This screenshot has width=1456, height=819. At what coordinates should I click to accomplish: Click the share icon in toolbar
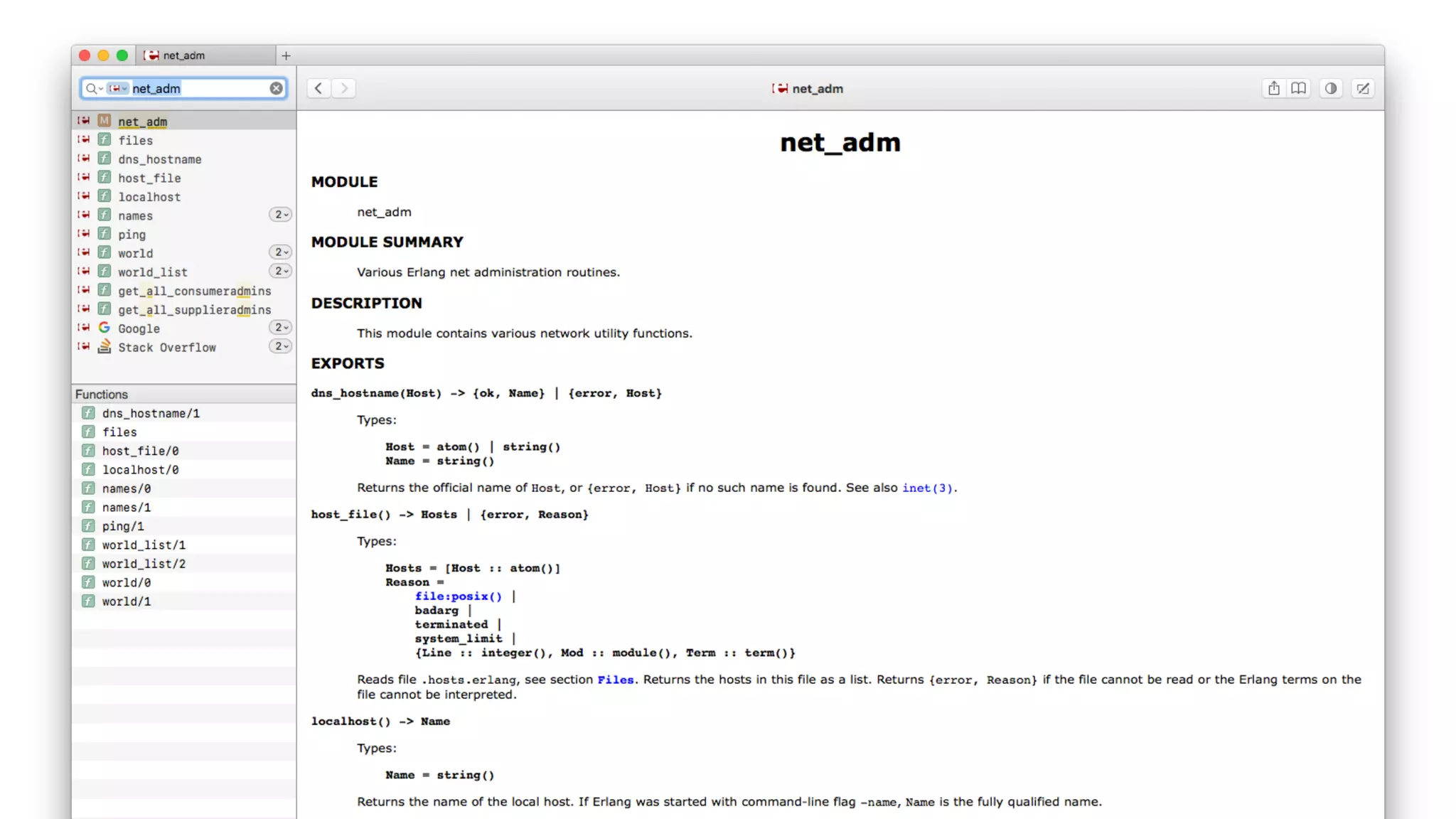pyautogui.click(x=1273, y=88)
